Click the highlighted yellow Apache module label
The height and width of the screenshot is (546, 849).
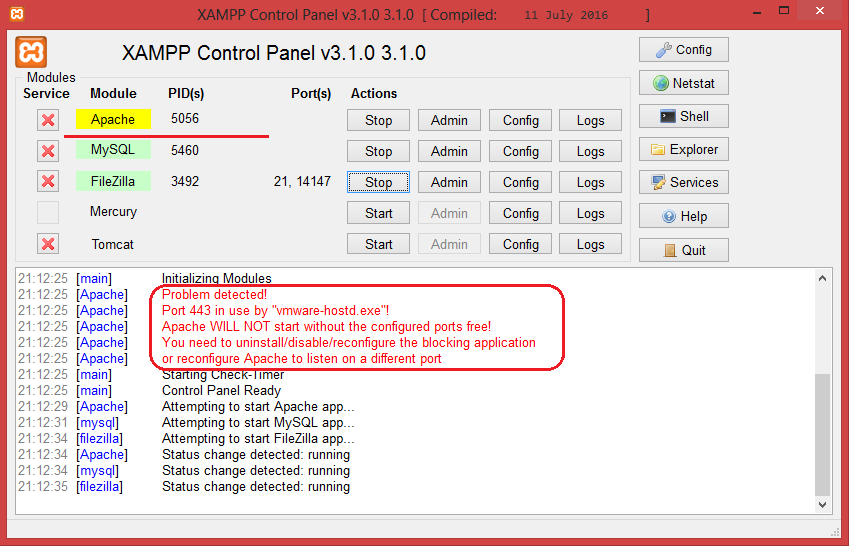113,120
